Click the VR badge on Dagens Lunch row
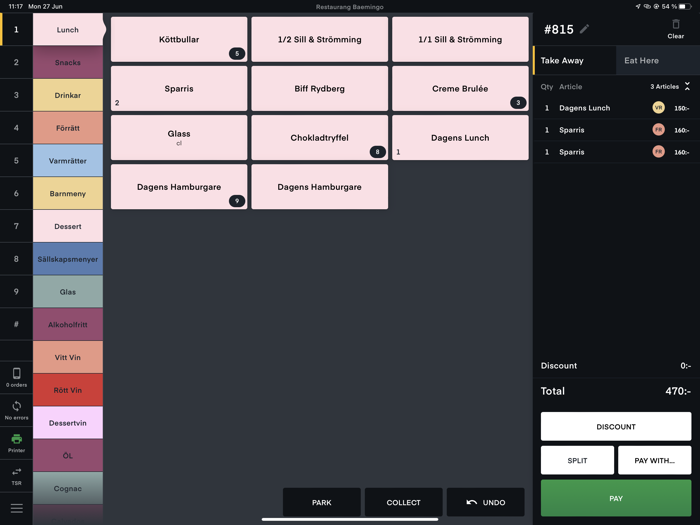700x525 pixels. click(x=658, y=108)
